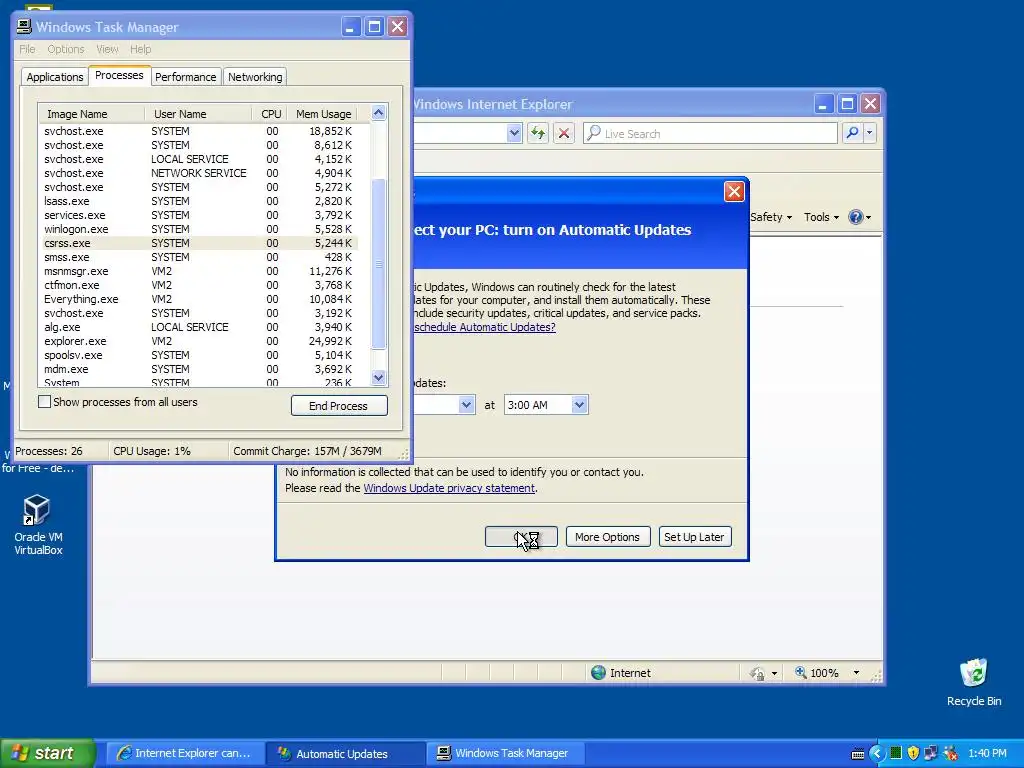
Task: Select the csrss.exe process row
Action: coord(199,243)
